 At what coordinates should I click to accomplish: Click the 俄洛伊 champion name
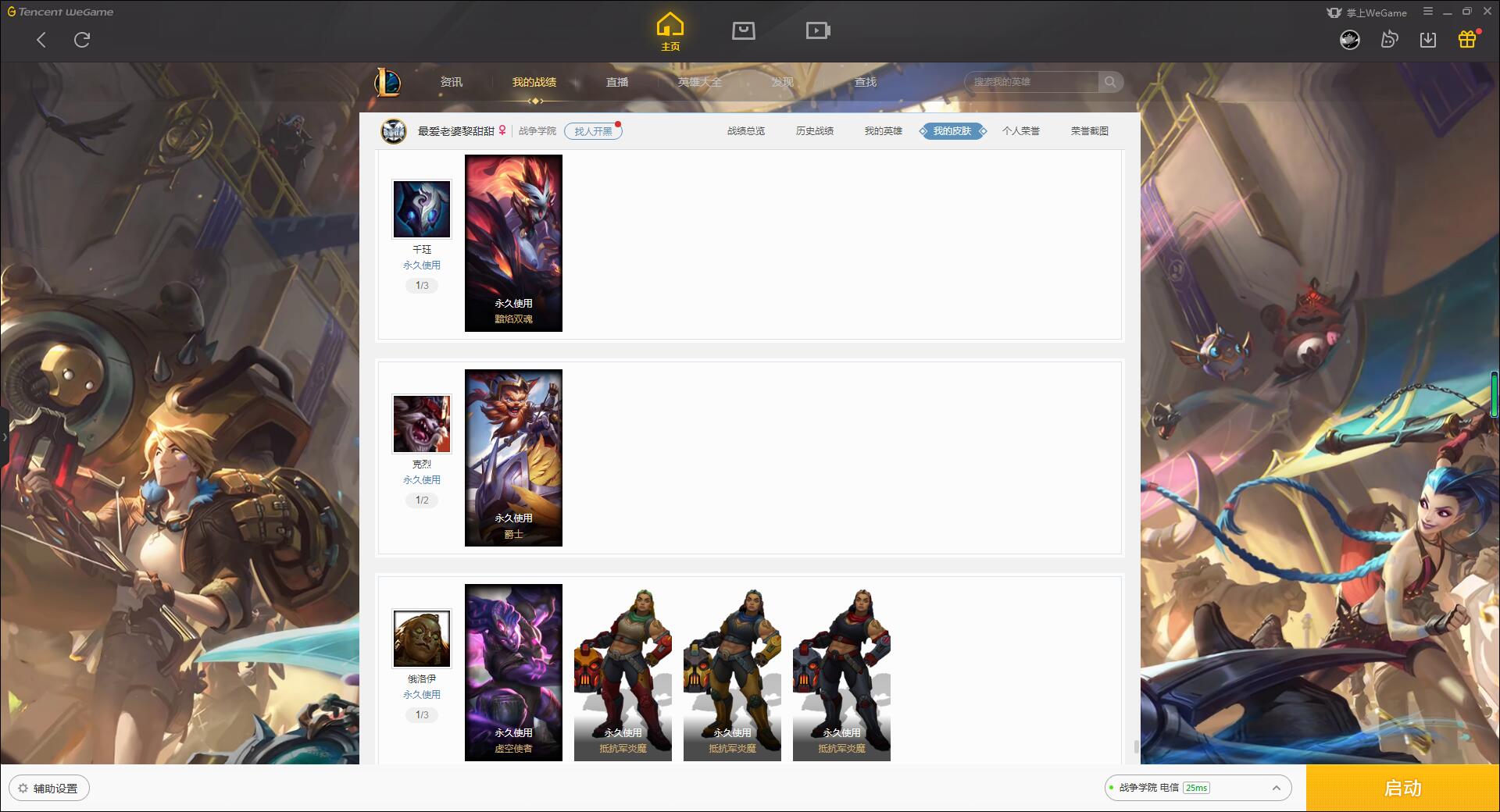422,679
